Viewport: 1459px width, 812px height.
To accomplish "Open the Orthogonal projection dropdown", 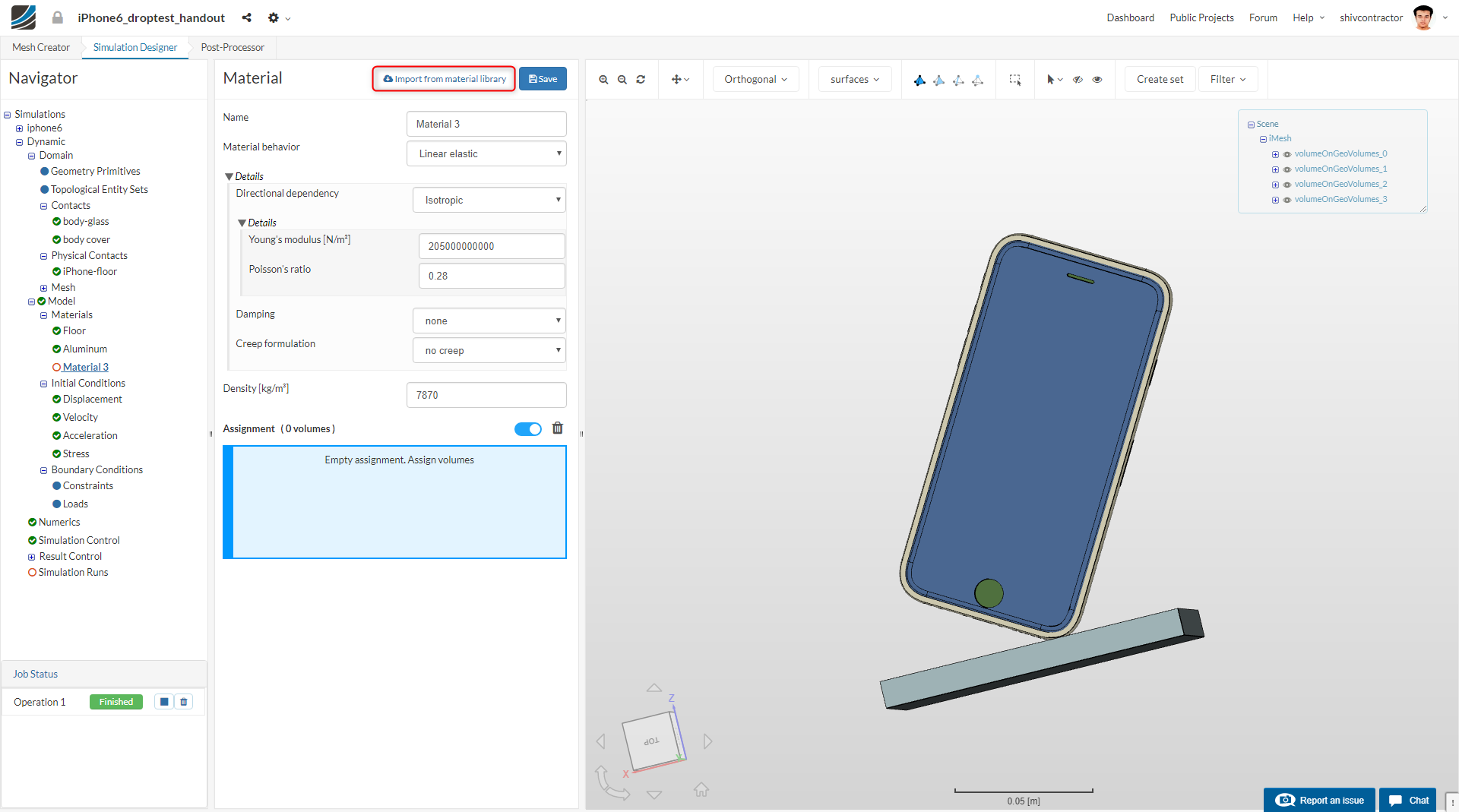I will pos(755,79).
